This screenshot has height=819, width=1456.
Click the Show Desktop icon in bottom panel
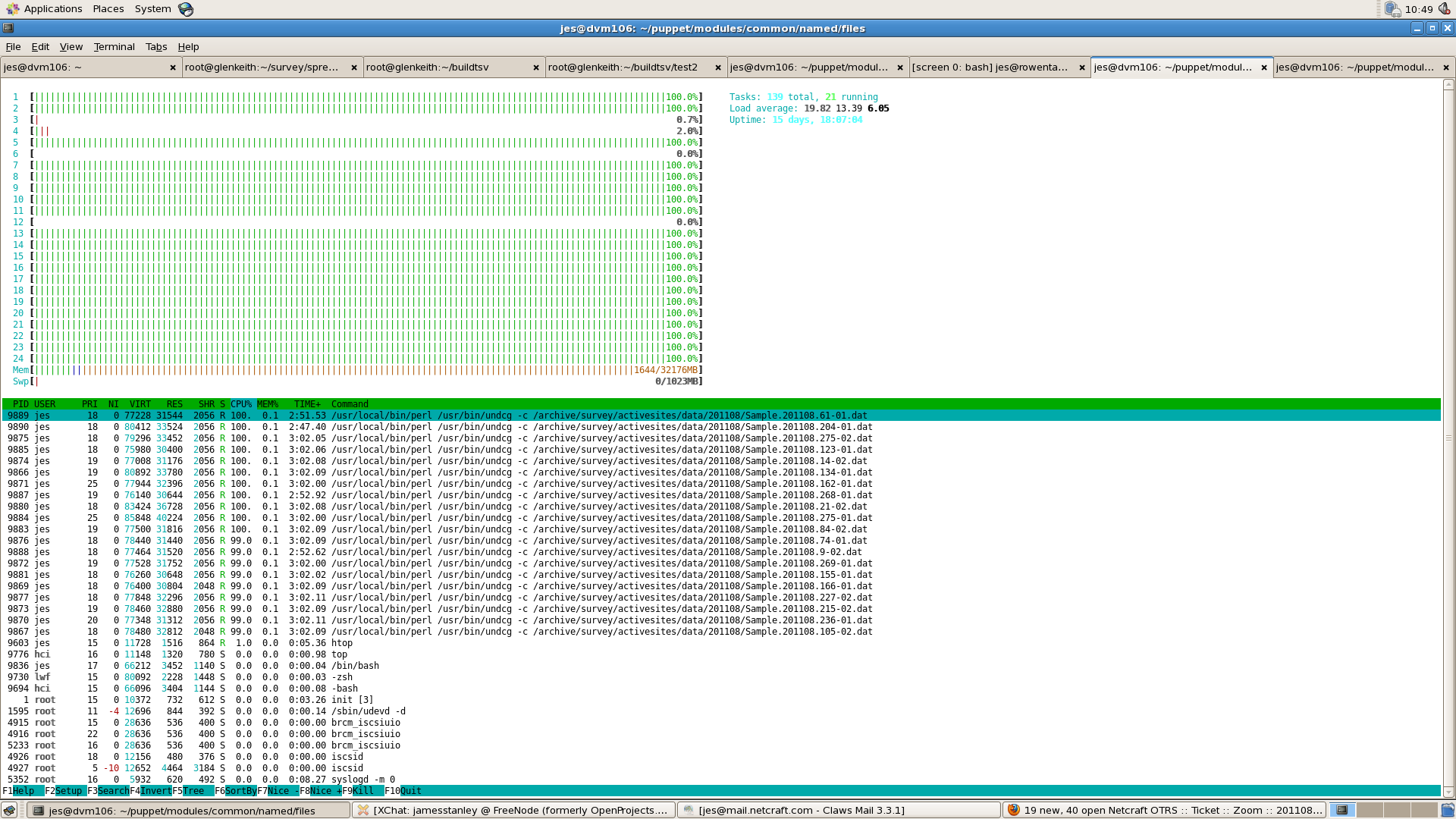click(x=9, y=810)
